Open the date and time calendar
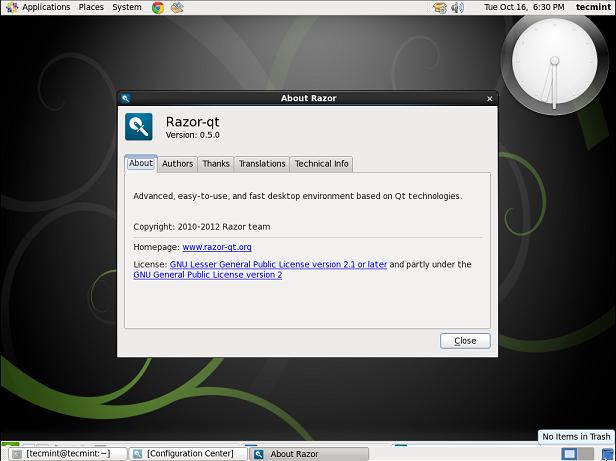The height and width of the screenshot is (461, 616). 524,7
